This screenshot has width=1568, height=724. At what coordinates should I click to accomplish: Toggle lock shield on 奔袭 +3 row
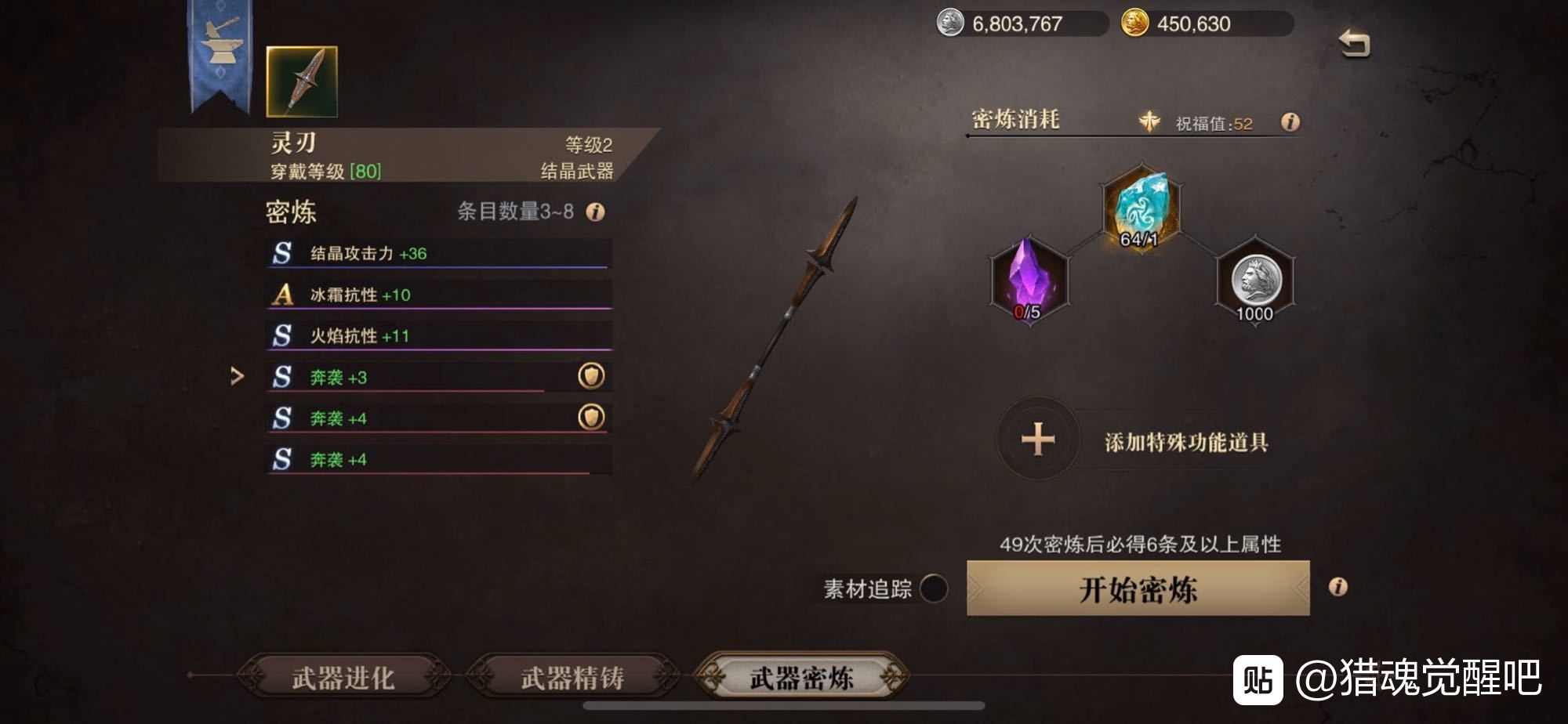591,376
